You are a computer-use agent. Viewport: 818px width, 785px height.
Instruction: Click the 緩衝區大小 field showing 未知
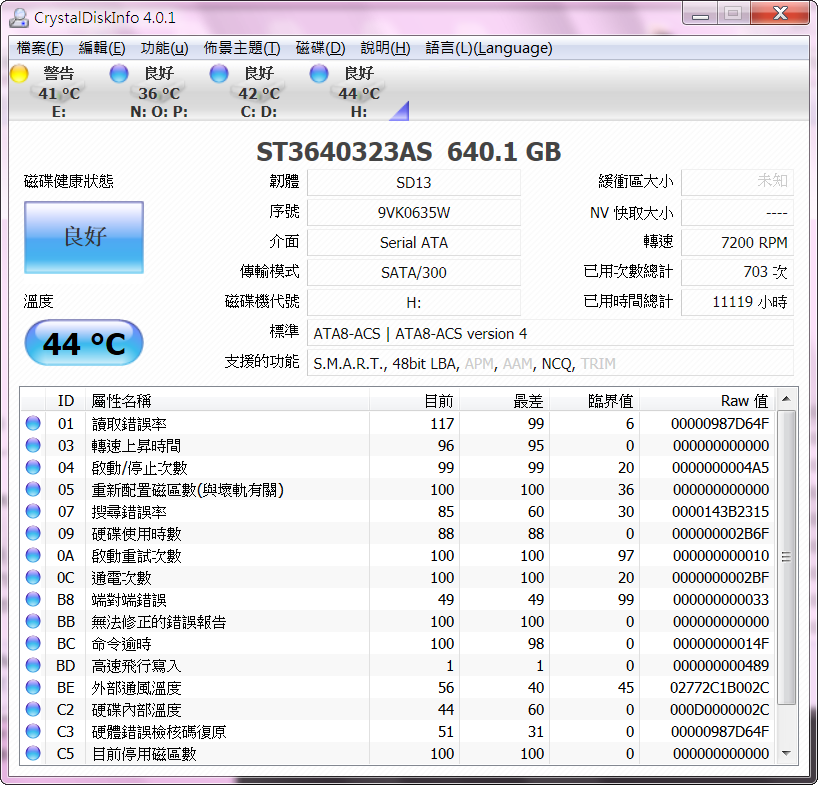(737, 183)
